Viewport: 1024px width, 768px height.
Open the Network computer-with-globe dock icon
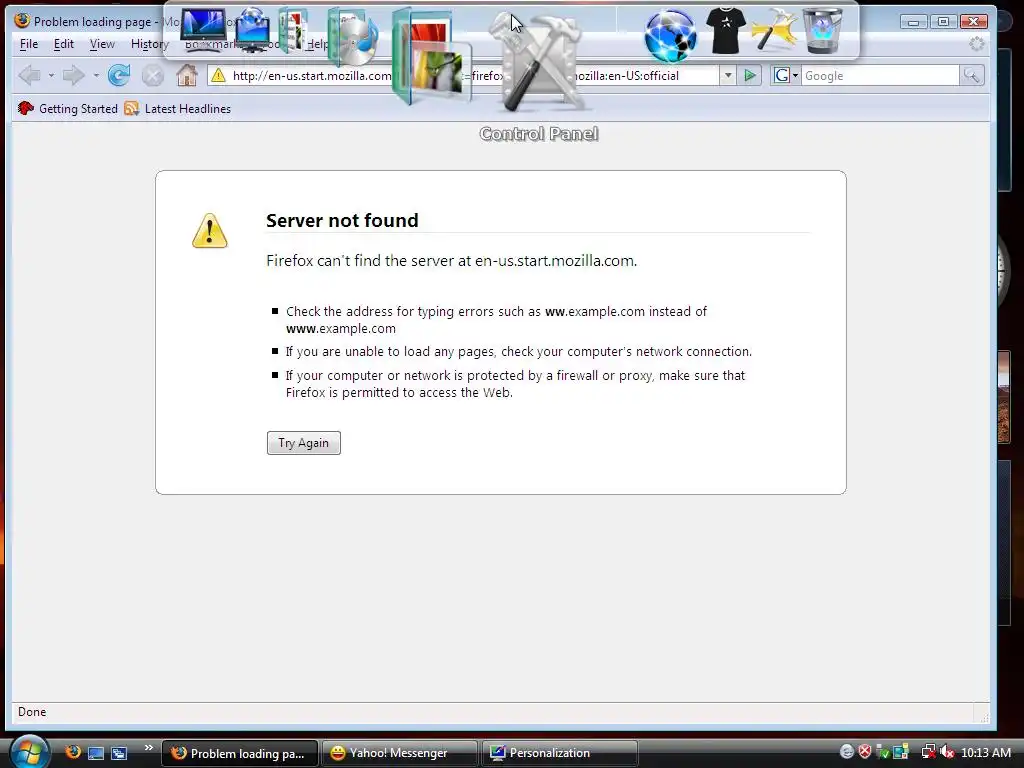click(252, 29)
